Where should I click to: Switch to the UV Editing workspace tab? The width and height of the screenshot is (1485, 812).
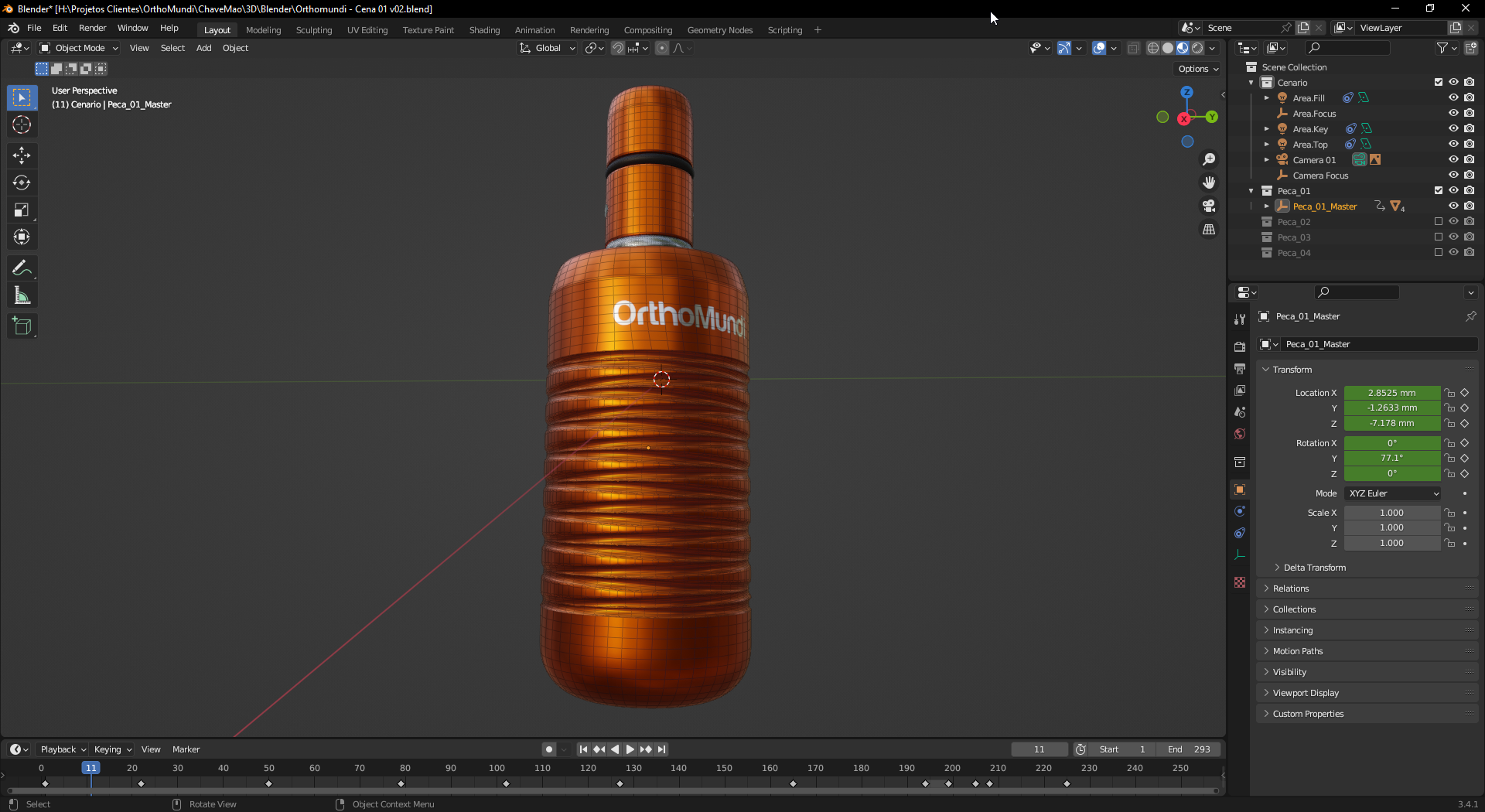coord(367,30)
